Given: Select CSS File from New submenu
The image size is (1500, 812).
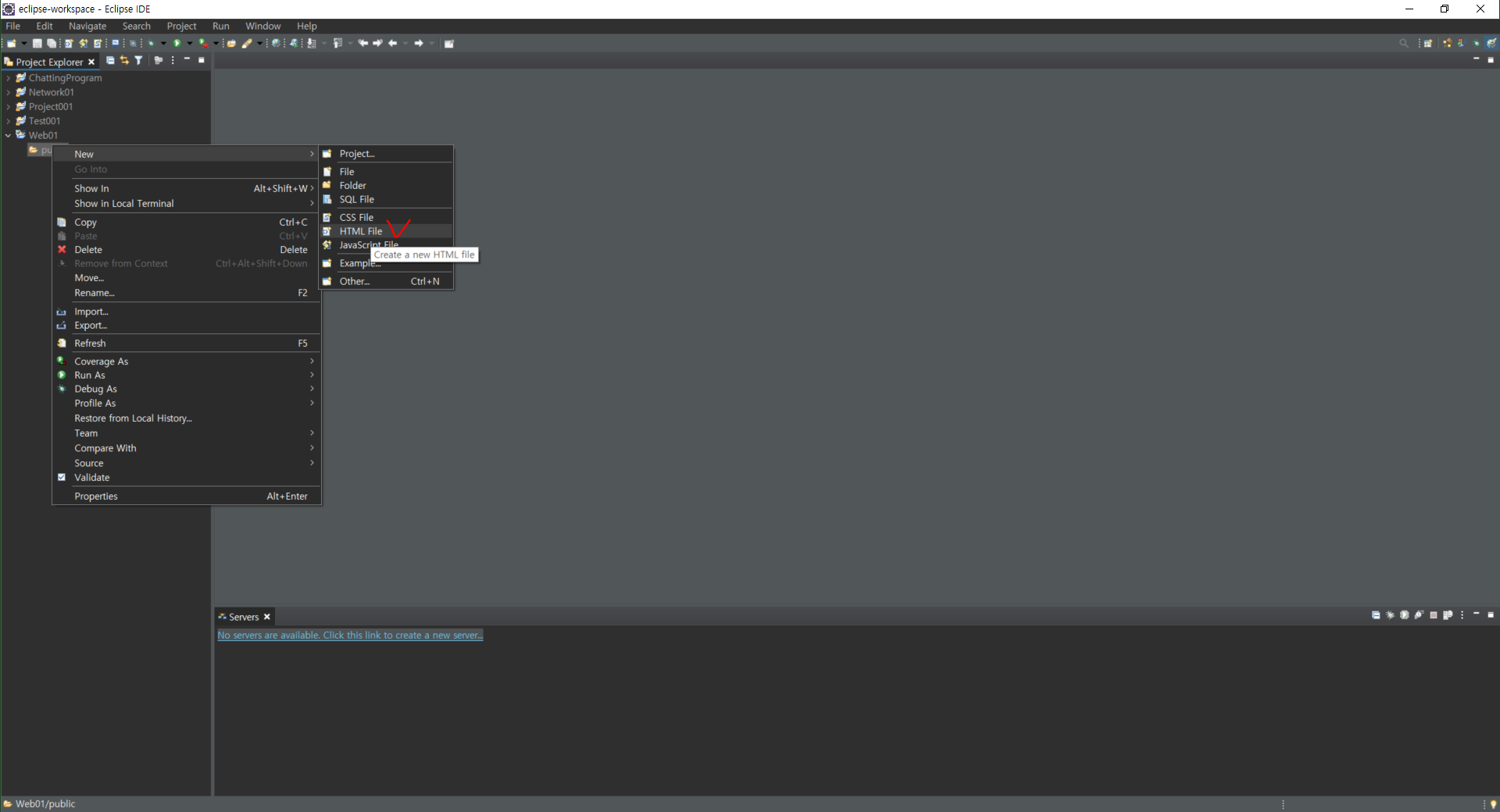Looking at the screenshot, I should pos(386,217).
